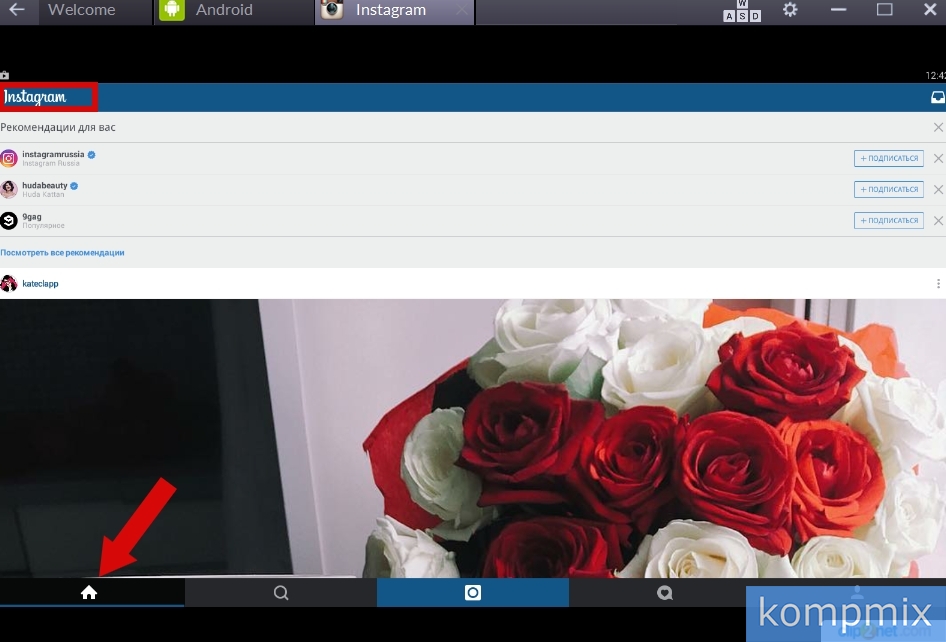Maximize the BlueStacks window
The image size is (946, 642).
point(884,10)
